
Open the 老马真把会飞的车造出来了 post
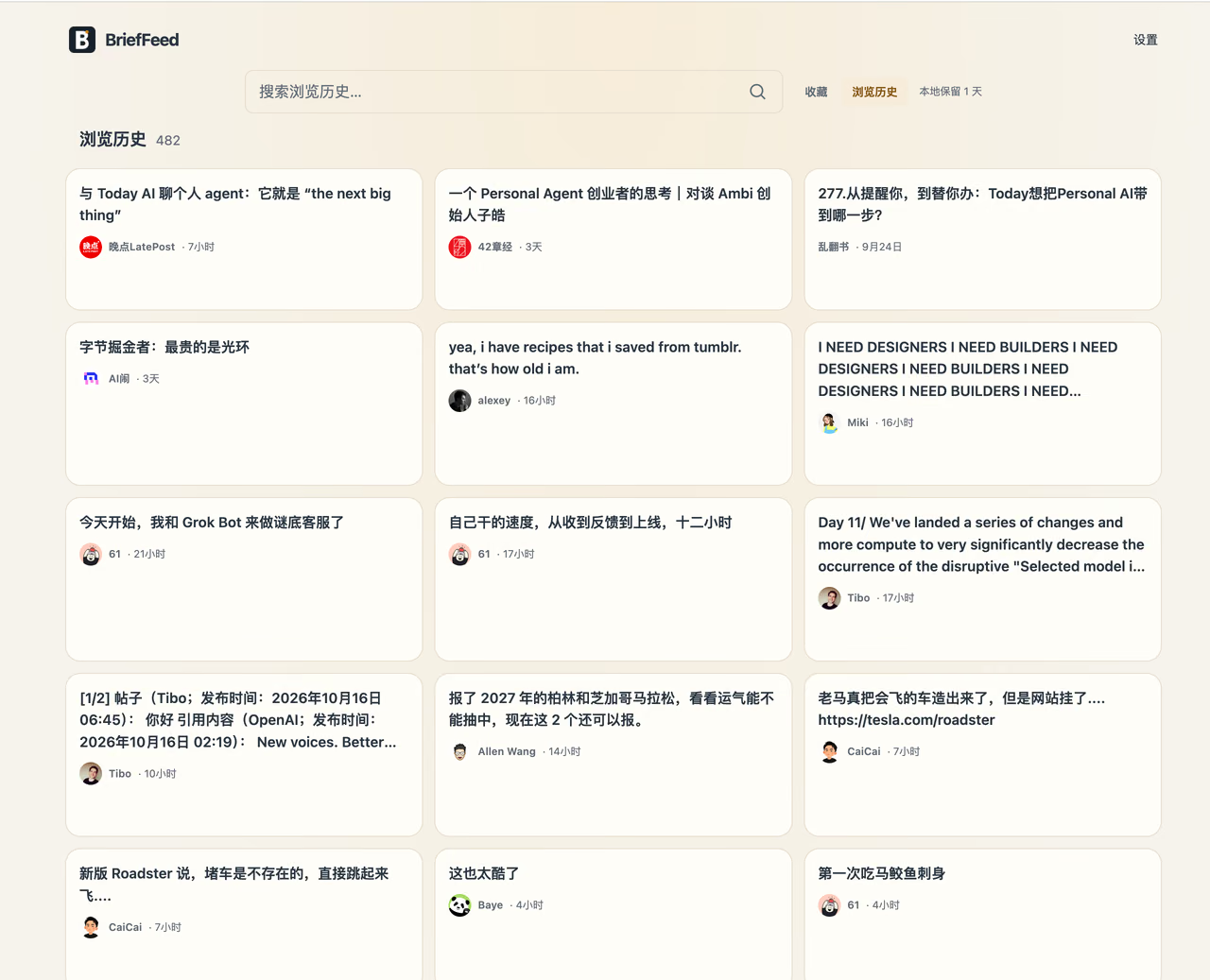coord(982,755)
